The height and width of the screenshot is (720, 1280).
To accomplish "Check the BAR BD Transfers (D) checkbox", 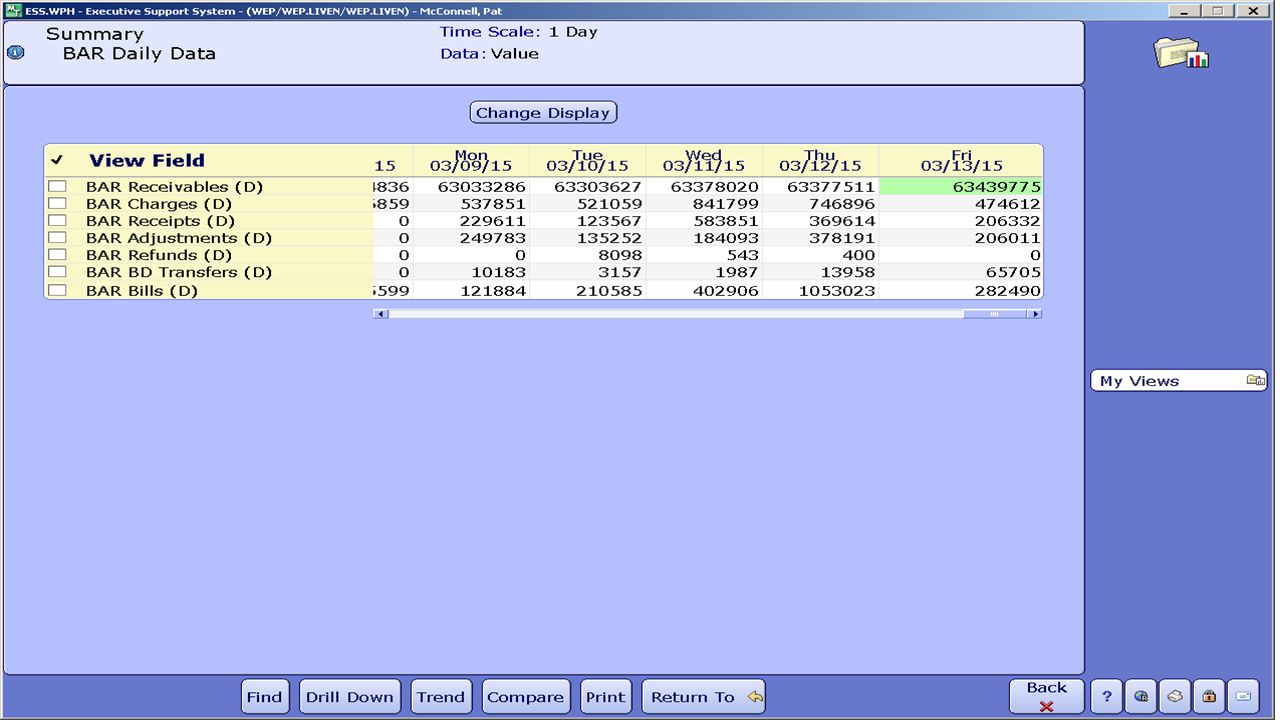I will tap(58, 272).
